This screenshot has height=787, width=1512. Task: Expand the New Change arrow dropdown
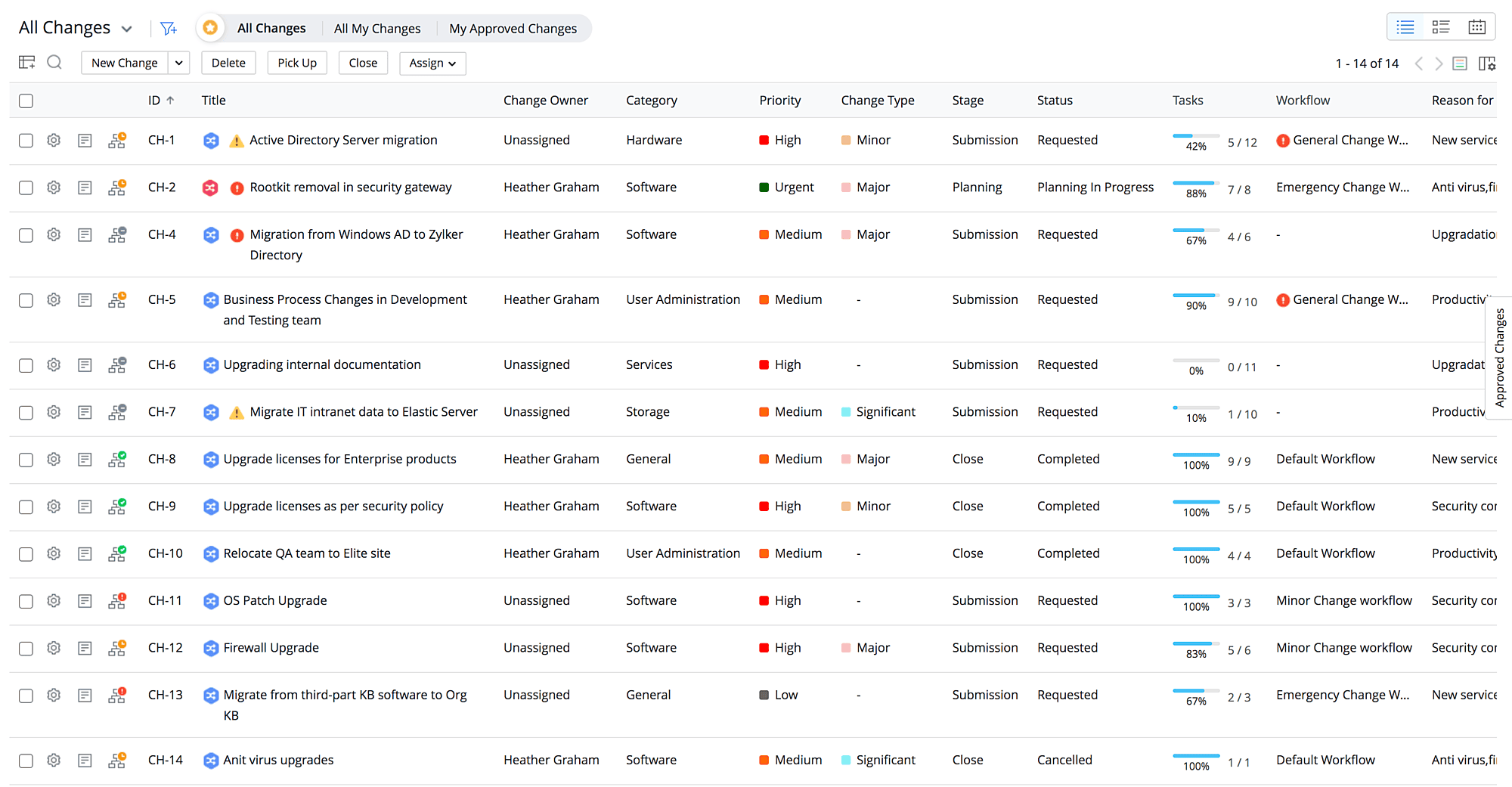pos(178,64)
